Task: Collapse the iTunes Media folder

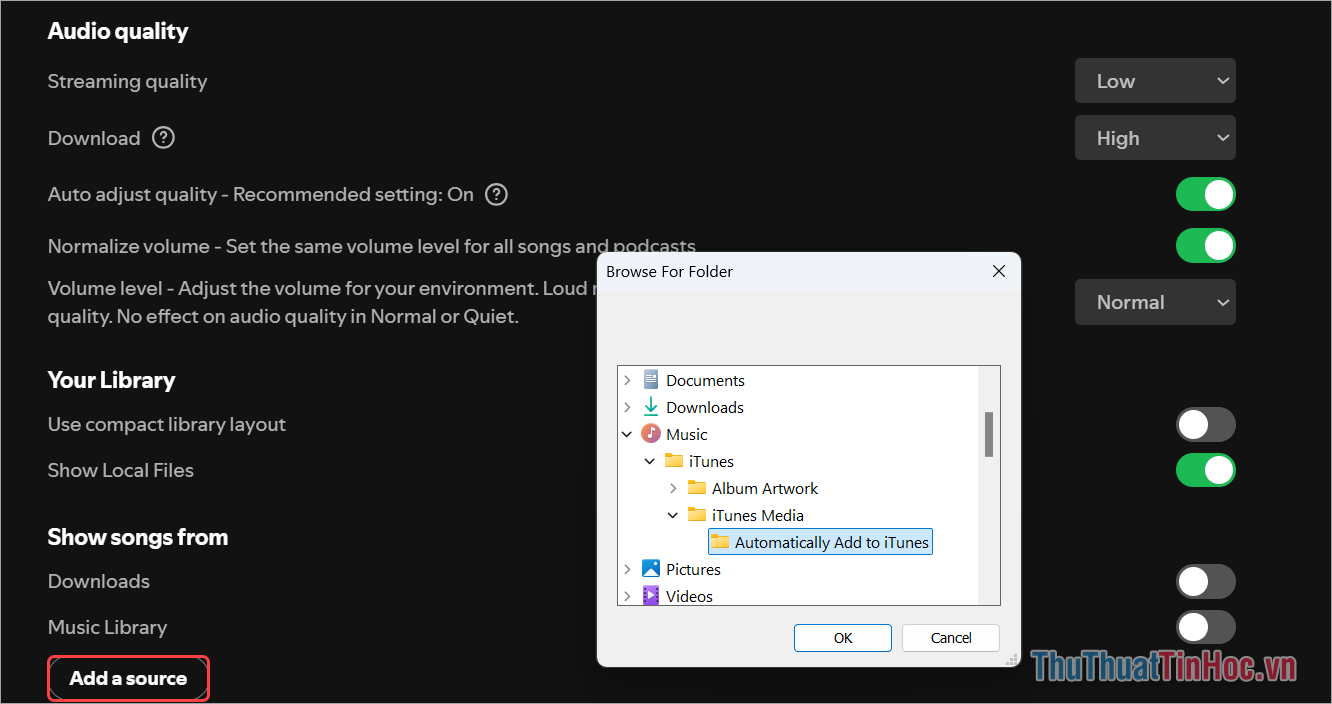Action: tap(673, 515)
